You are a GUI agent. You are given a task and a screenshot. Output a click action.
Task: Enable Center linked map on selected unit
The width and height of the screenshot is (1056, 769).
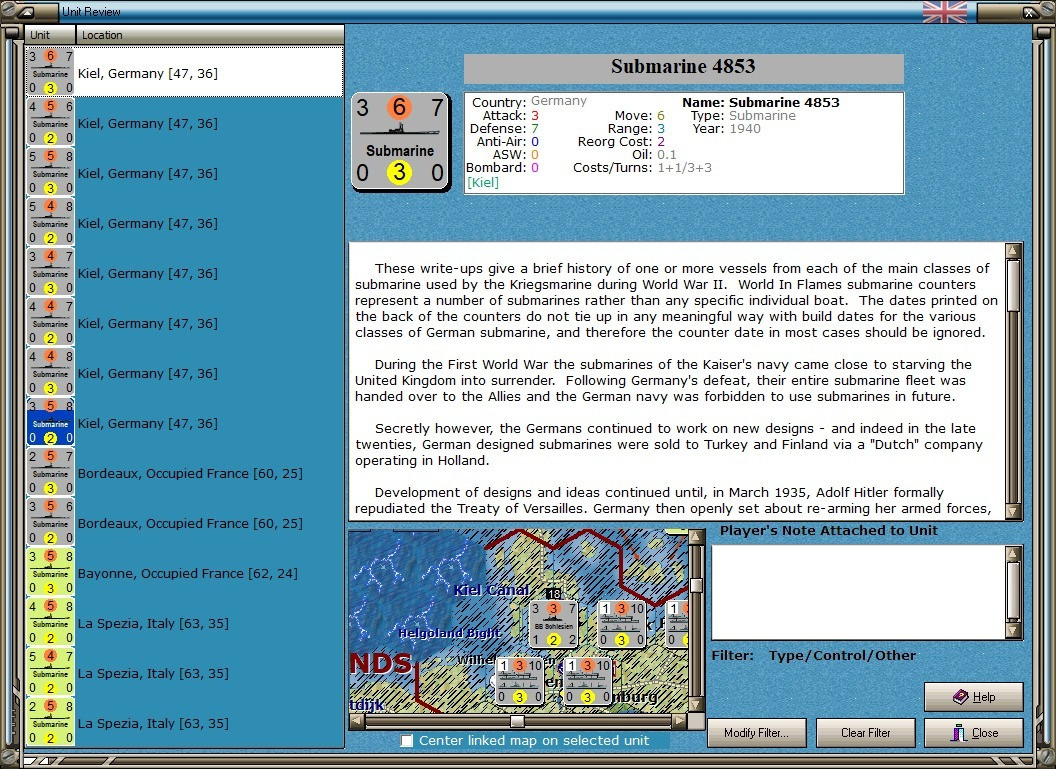[x=406, y=740]
